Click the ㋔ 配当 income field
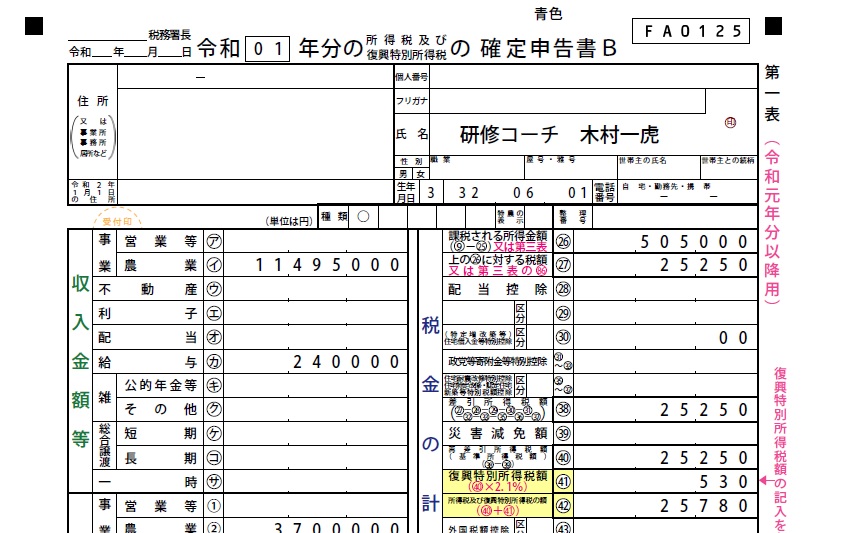Image resolution: width=845 pixels, height=533 pixels. (x=315, y=337)
